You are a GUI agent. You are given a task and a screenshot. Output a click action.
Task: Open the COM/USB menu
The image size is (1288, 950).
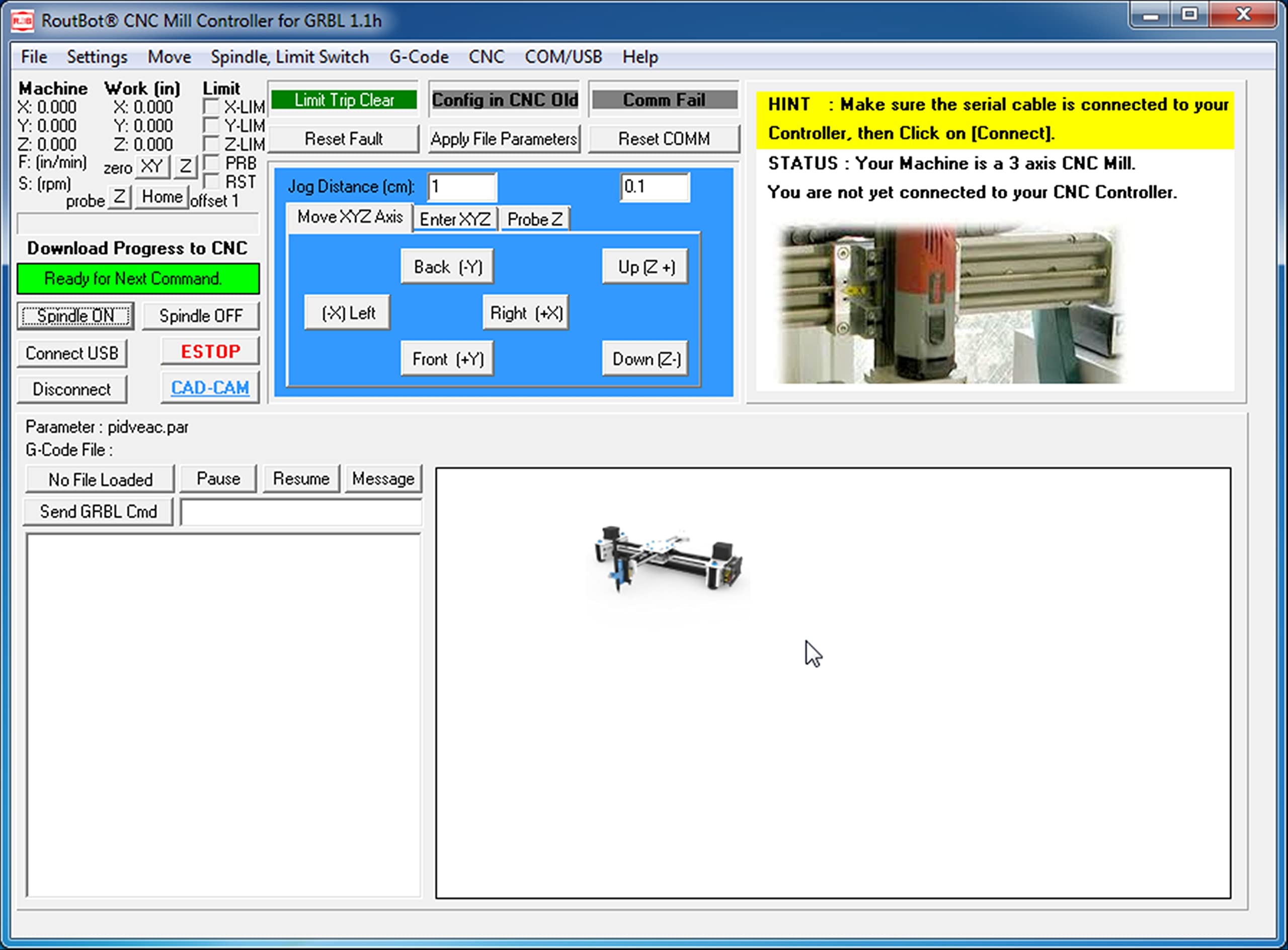point(563,57)
